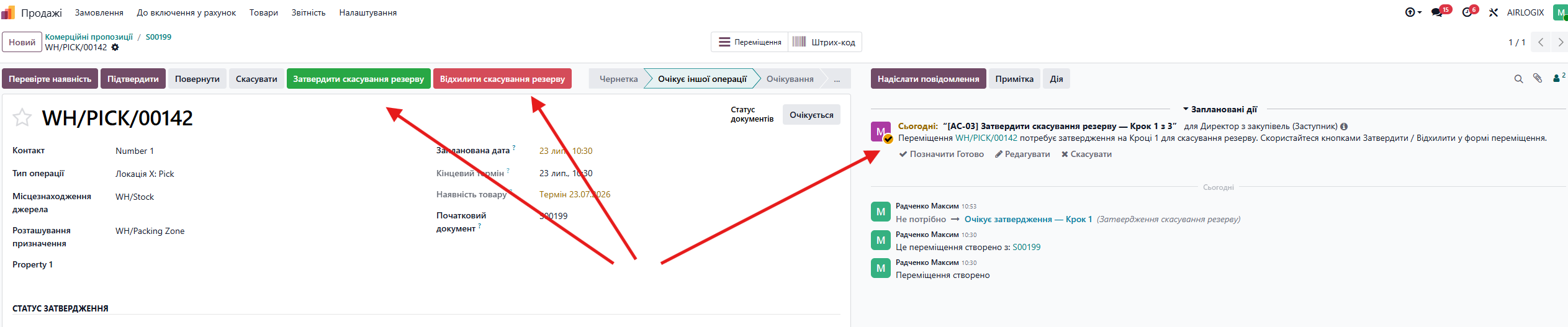Viewport: 1568px width, 327px height.
Task: Click Редагувати on the planned activity
Action: [x=1022, y=154]
